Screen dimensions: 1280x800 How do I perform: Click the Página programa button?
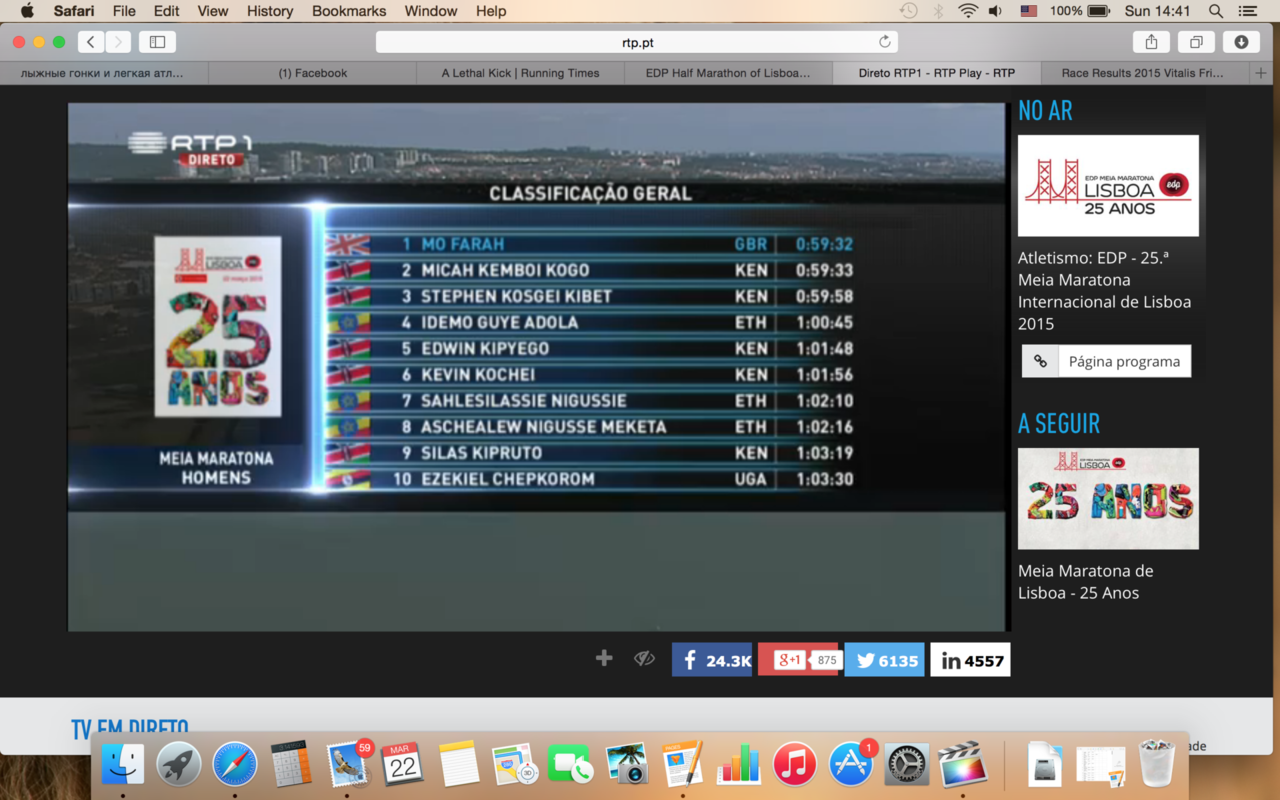1124,362
